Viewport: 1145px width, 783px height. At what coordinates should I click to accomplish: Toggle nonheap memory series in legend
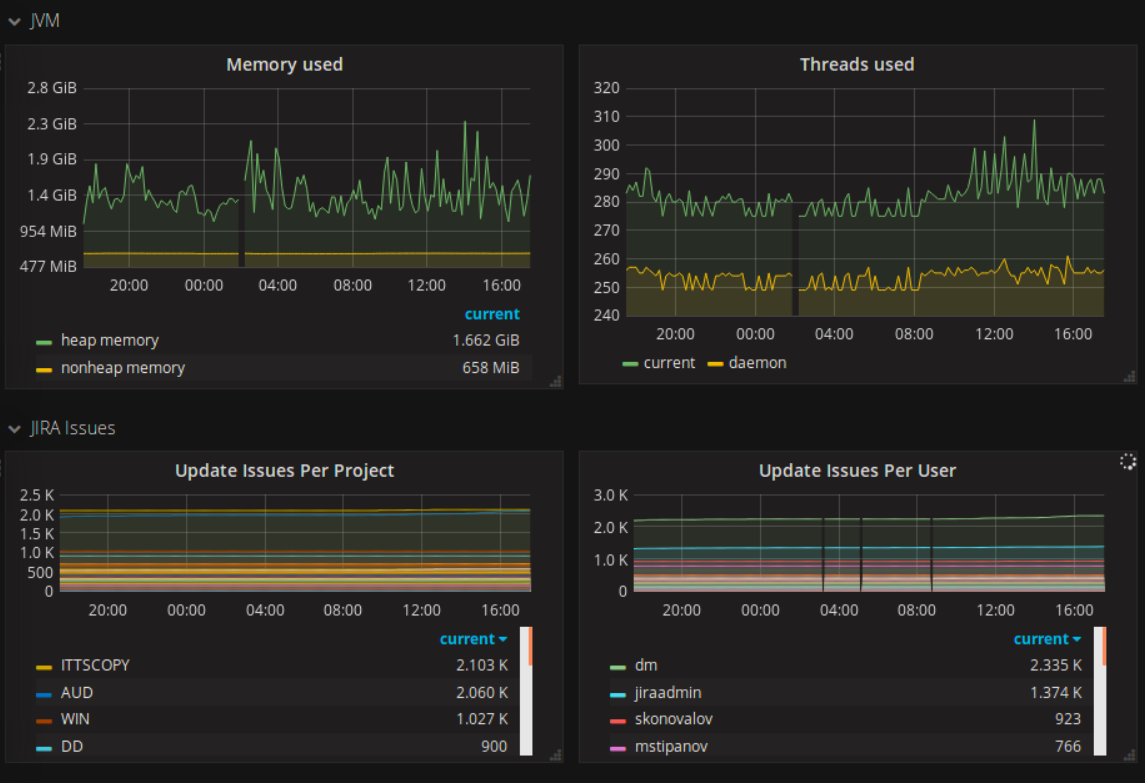(x=122, y=368)
